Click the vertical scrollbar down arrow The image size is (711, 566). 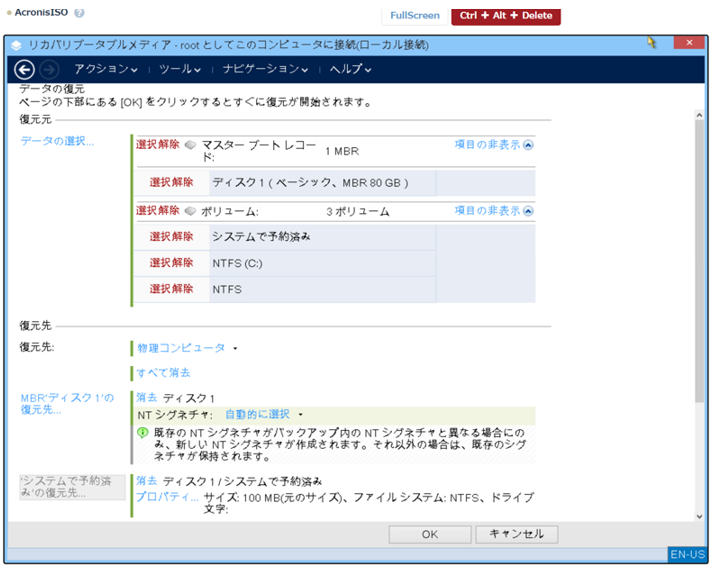point(699,516)
